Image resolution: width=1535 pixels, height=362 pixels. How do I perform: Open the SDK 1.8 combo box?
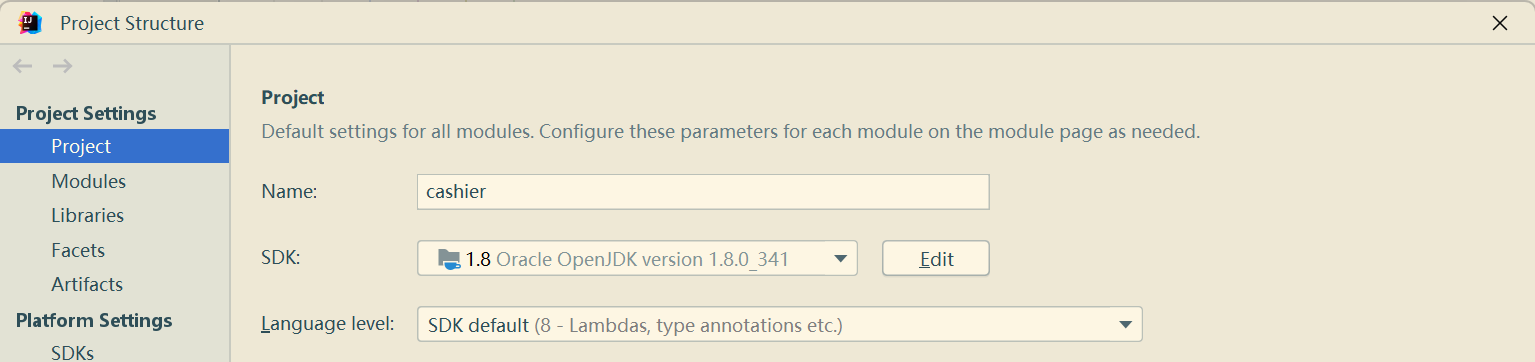point(637,259)
